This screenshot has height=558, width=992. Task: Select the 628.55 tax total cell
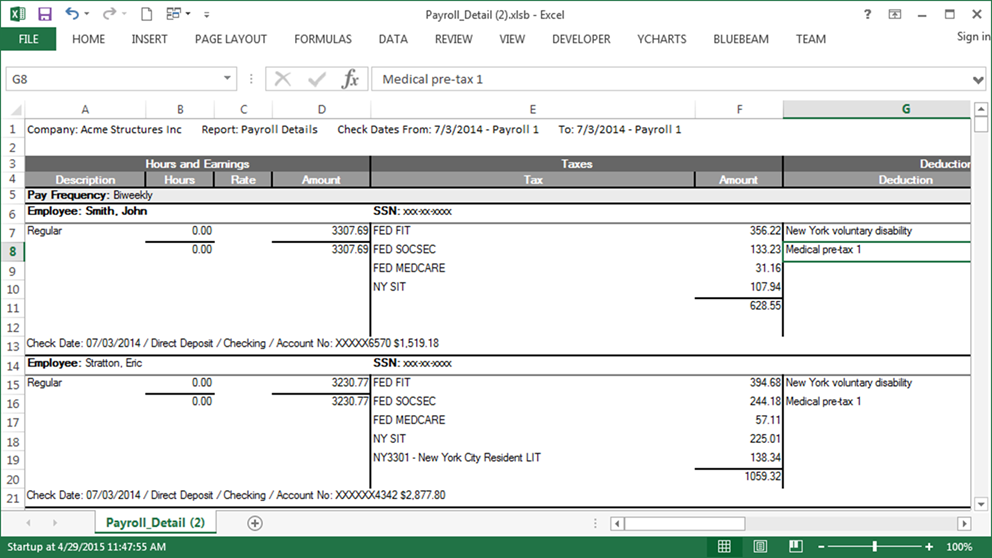(x=739, y=306)
